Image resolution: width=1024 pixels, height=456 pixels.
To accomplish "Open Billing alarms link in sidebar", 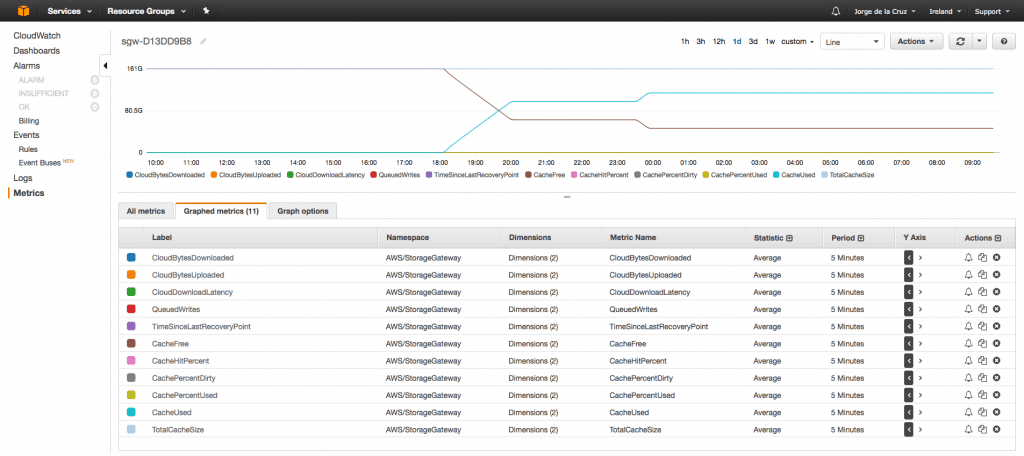I will tap(29, 121).
